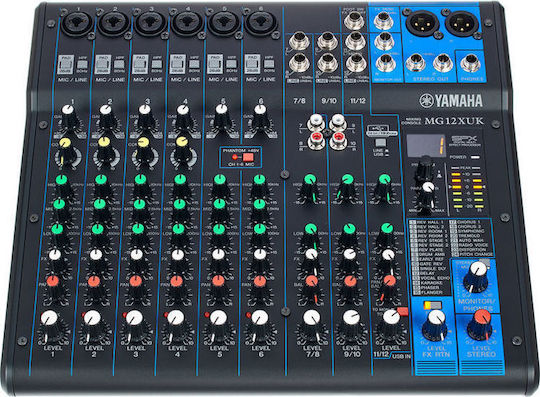Screen dimensions: 540x397
Task: Click the channel 1 'MIC / LINE' label
Action: (72, 80)
